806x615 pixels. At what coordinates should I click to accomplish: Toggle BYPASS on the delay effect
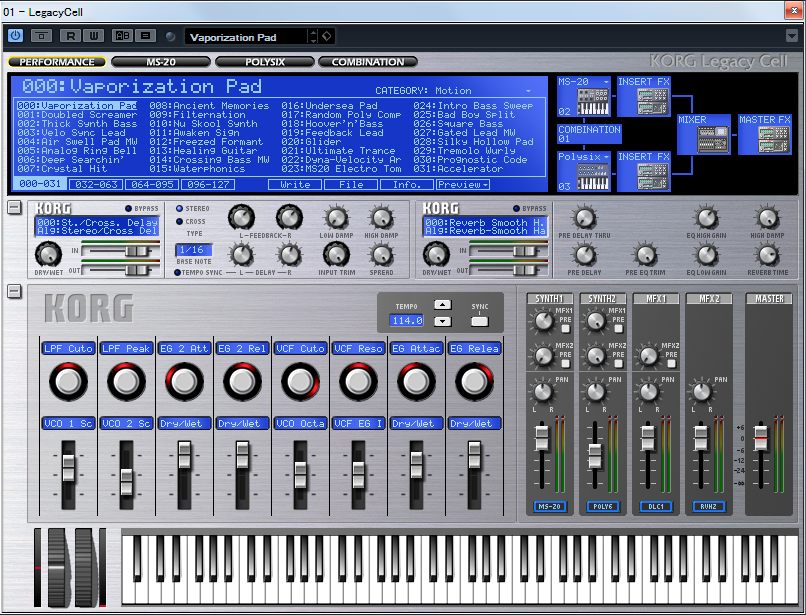click(x=129, y=208)
